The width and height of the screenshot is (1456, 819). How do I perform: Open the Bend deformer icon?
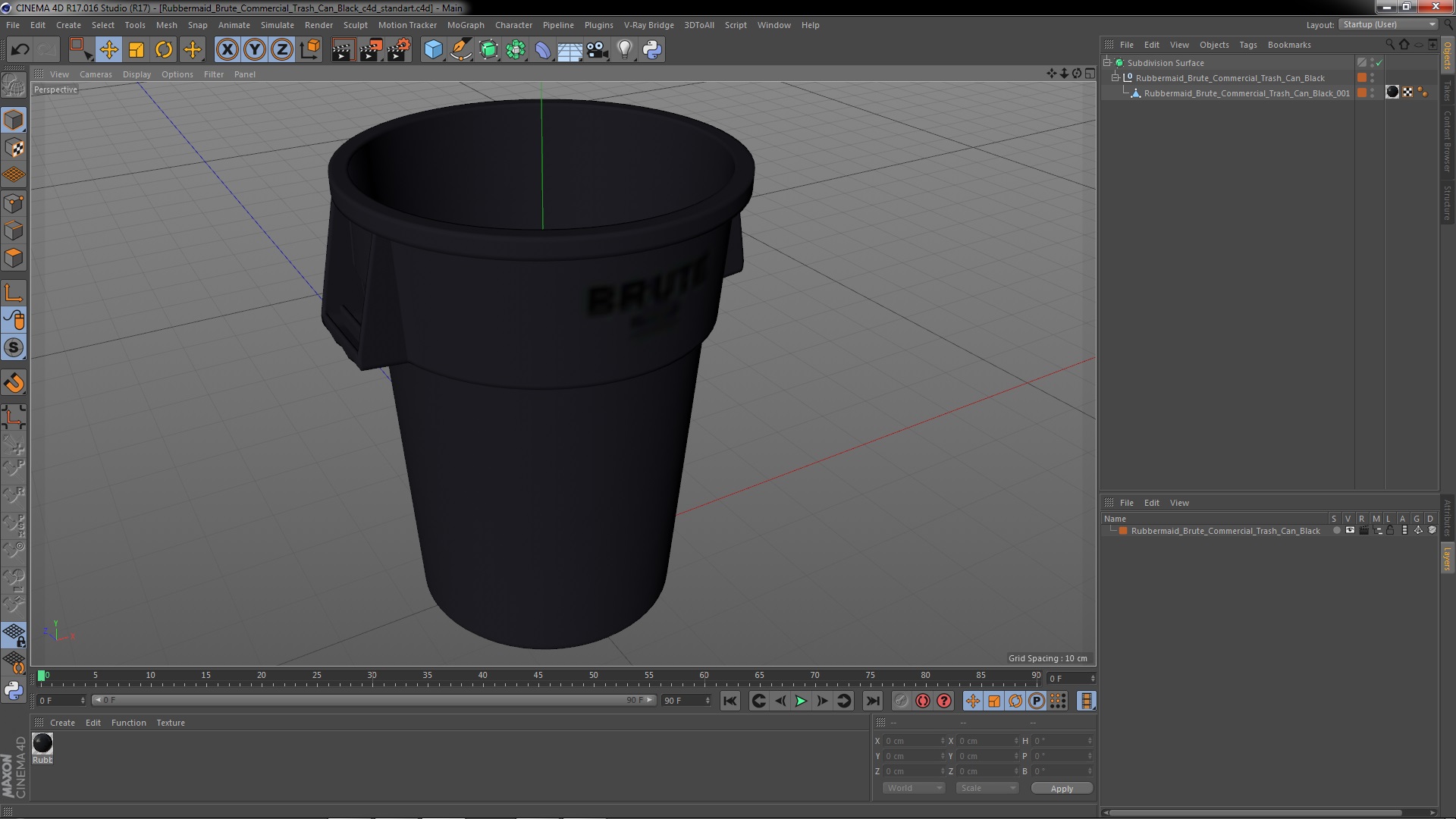click(543, 50)
